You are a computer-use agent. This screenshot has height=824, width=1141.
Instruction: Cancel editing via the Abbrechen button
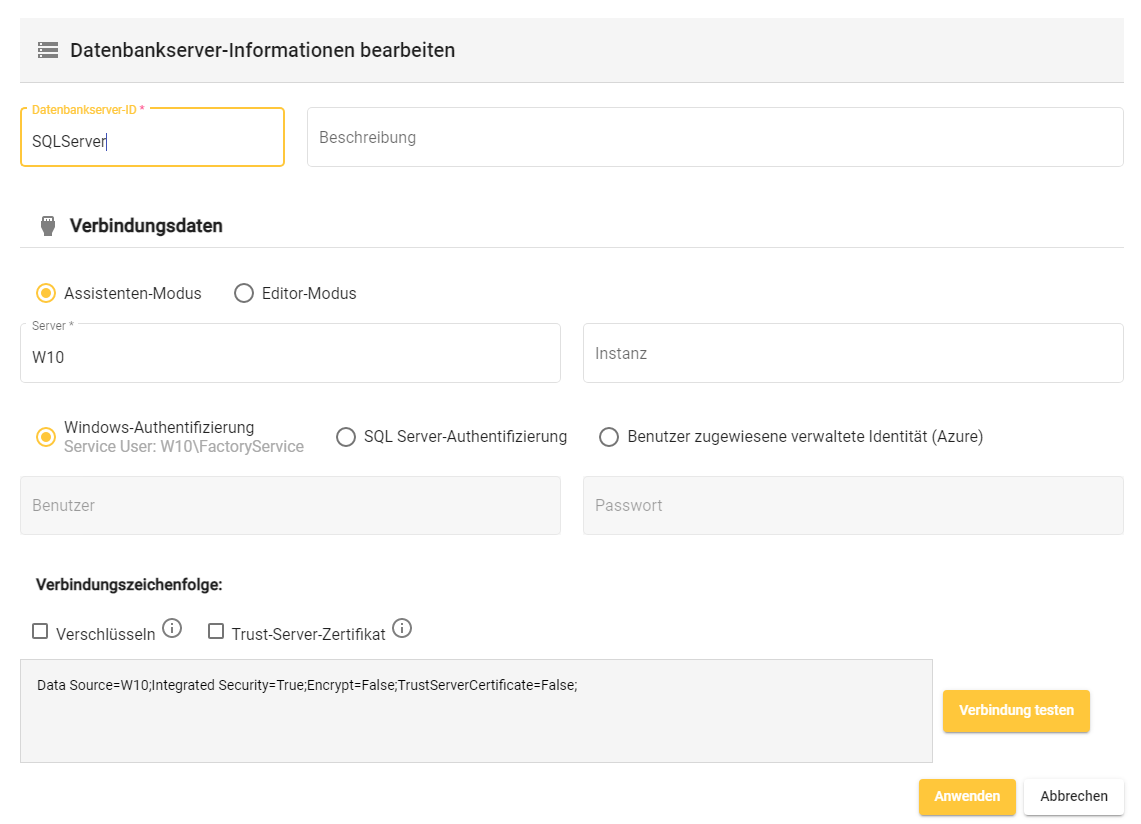[1073, 796]
